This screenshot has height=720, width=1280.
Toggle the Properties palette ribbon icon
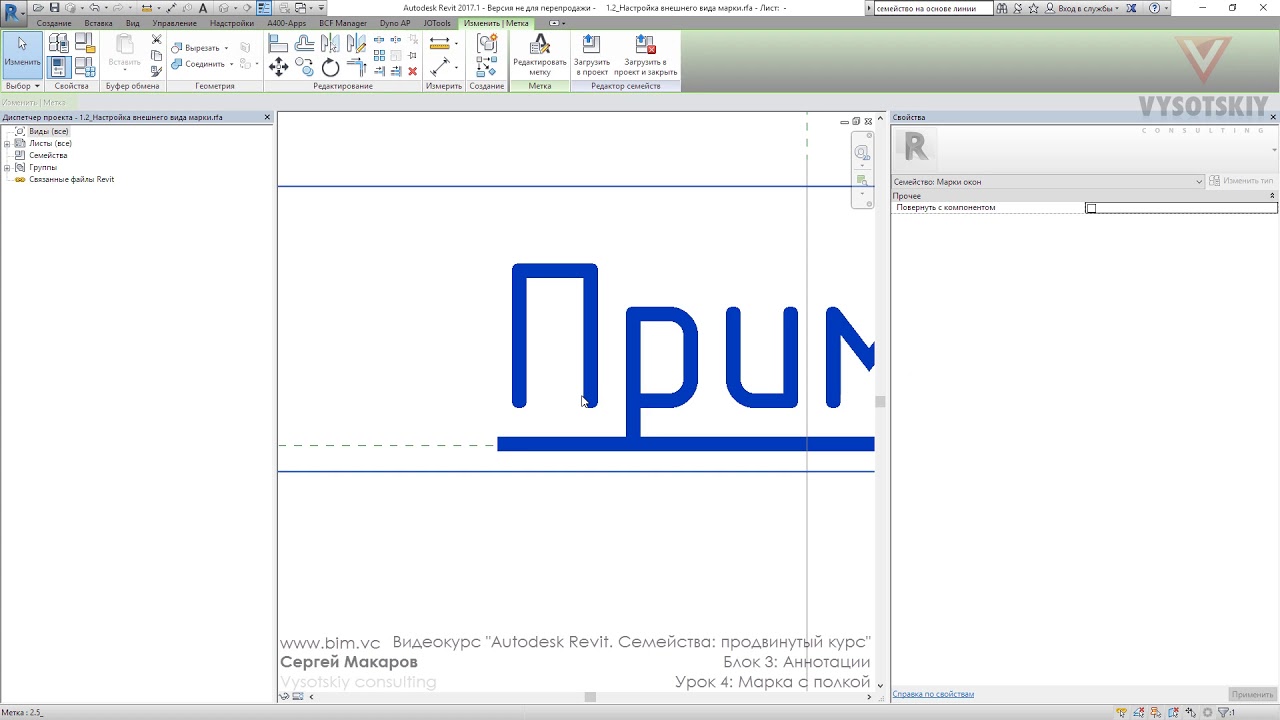coord(59,67)
